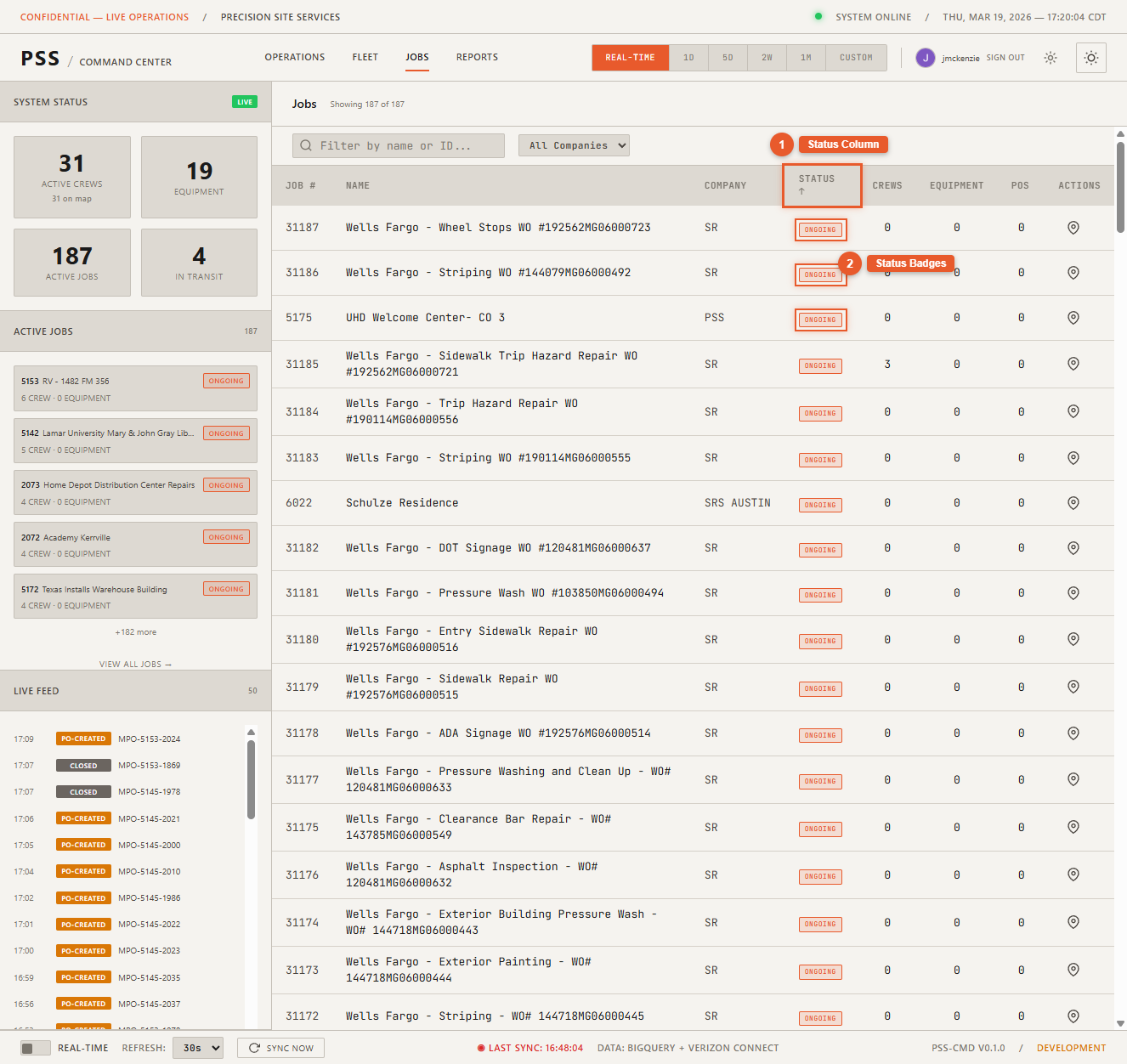Viewport: 1127px width, 1064px height.
Task: Change the refresh interval dropdown
Action: pyautogui.click(x=198, y=1048)
